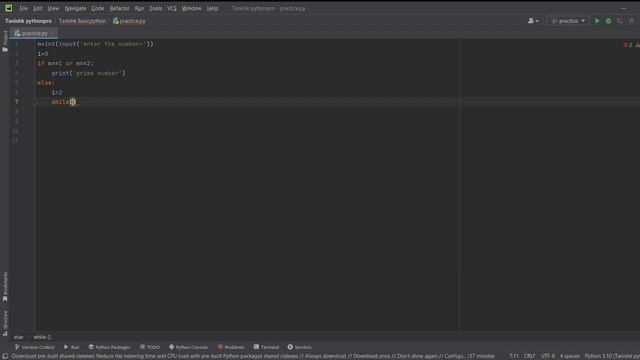Open the Refactor menu
Screen dimensions: 640x360
click(119, 8)
